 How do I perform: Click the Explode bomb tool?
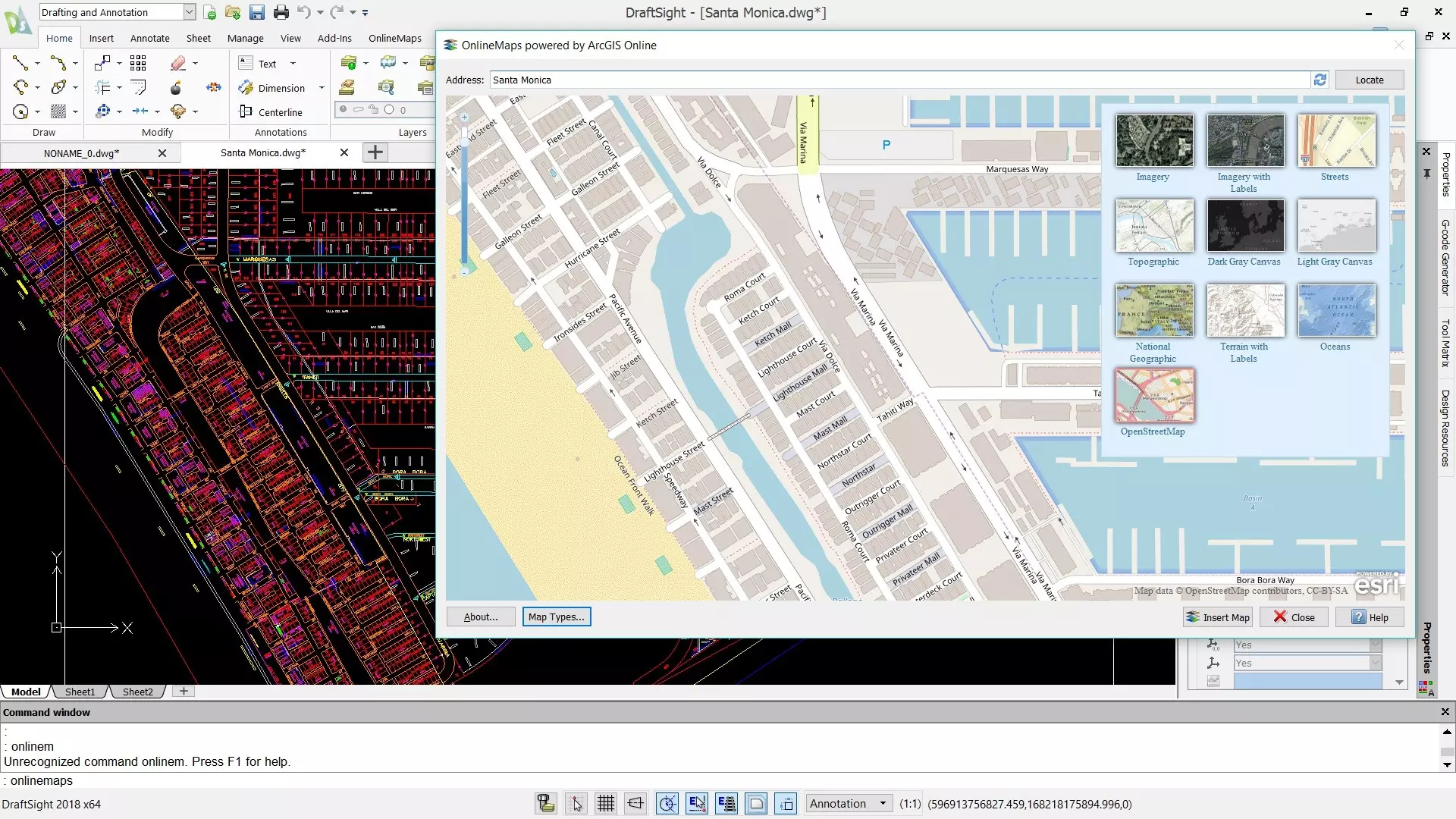pyautogui.click(x=176, y=87)
